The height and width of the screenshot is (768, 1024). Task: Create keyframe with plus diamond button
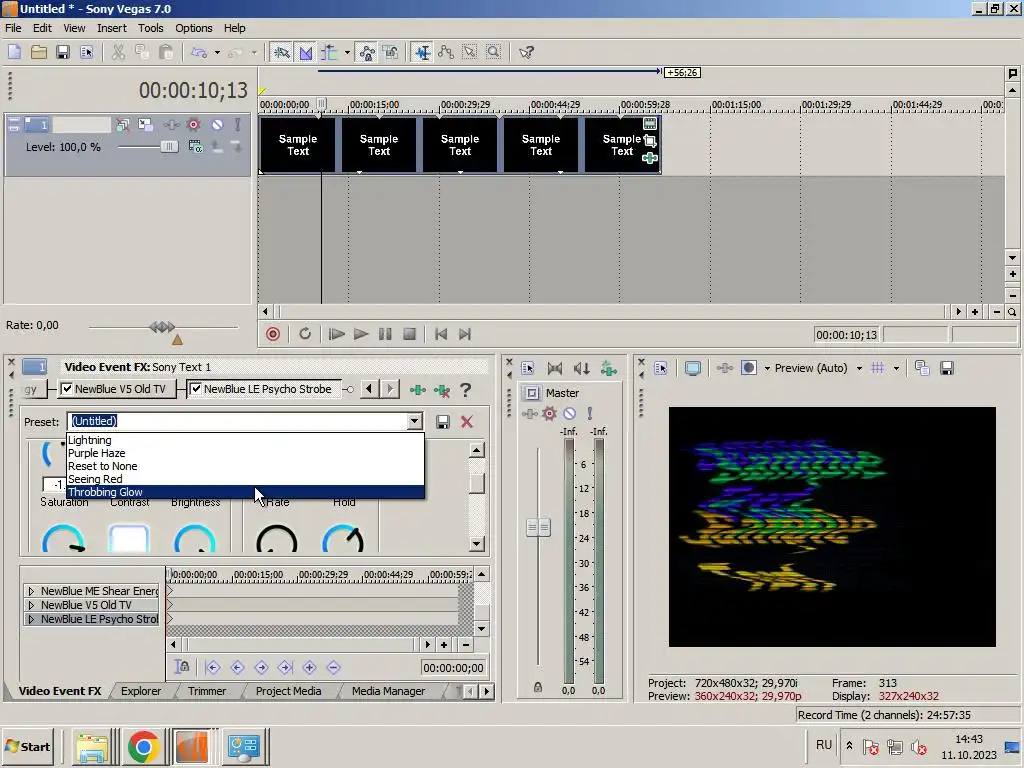coord(310,667)
